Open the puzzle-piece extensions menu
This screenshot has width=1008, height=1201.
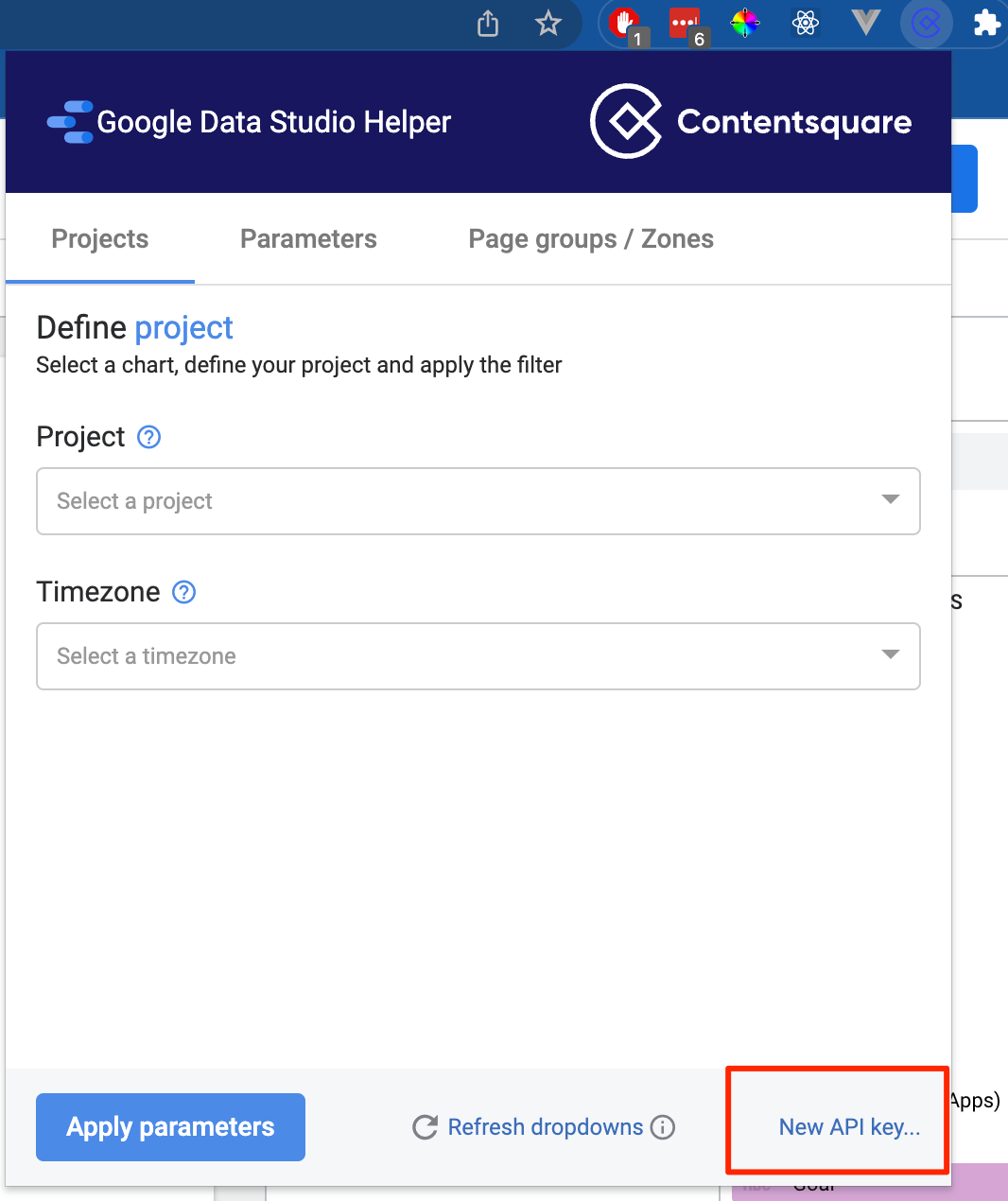986,23
